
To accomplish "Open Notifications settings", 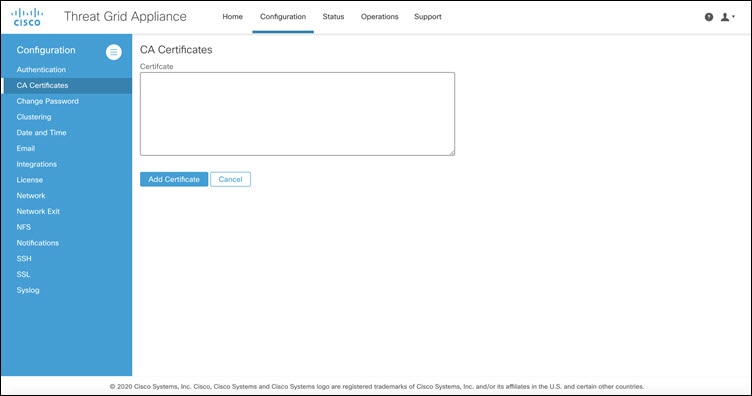I will 37,243.
